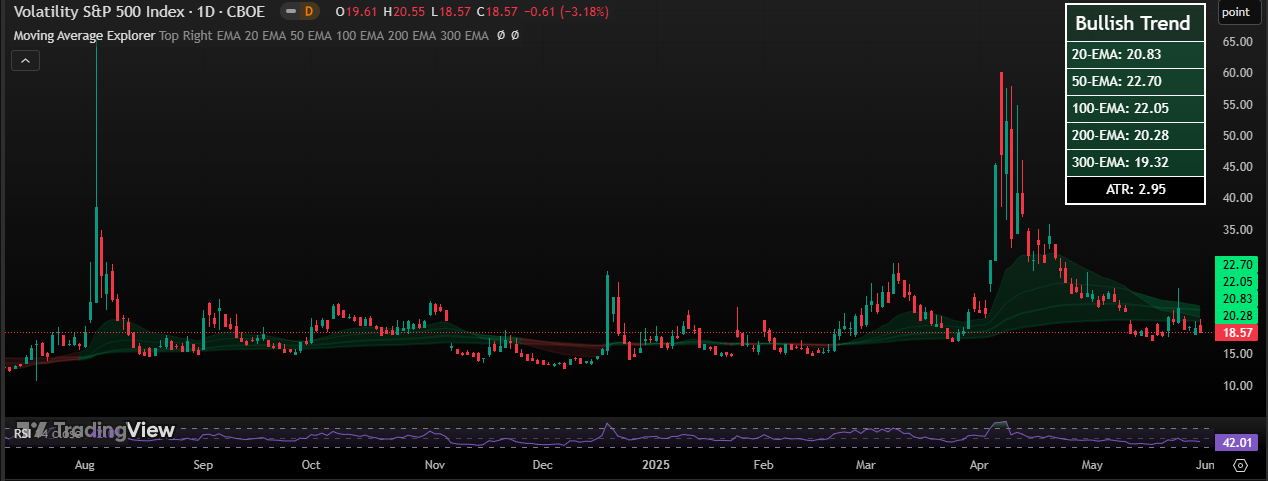This screenshot has width=1268, height=481.
Task: Click the 2025 label on time axis
Action: pyautogui.click(x=656, y=465)
